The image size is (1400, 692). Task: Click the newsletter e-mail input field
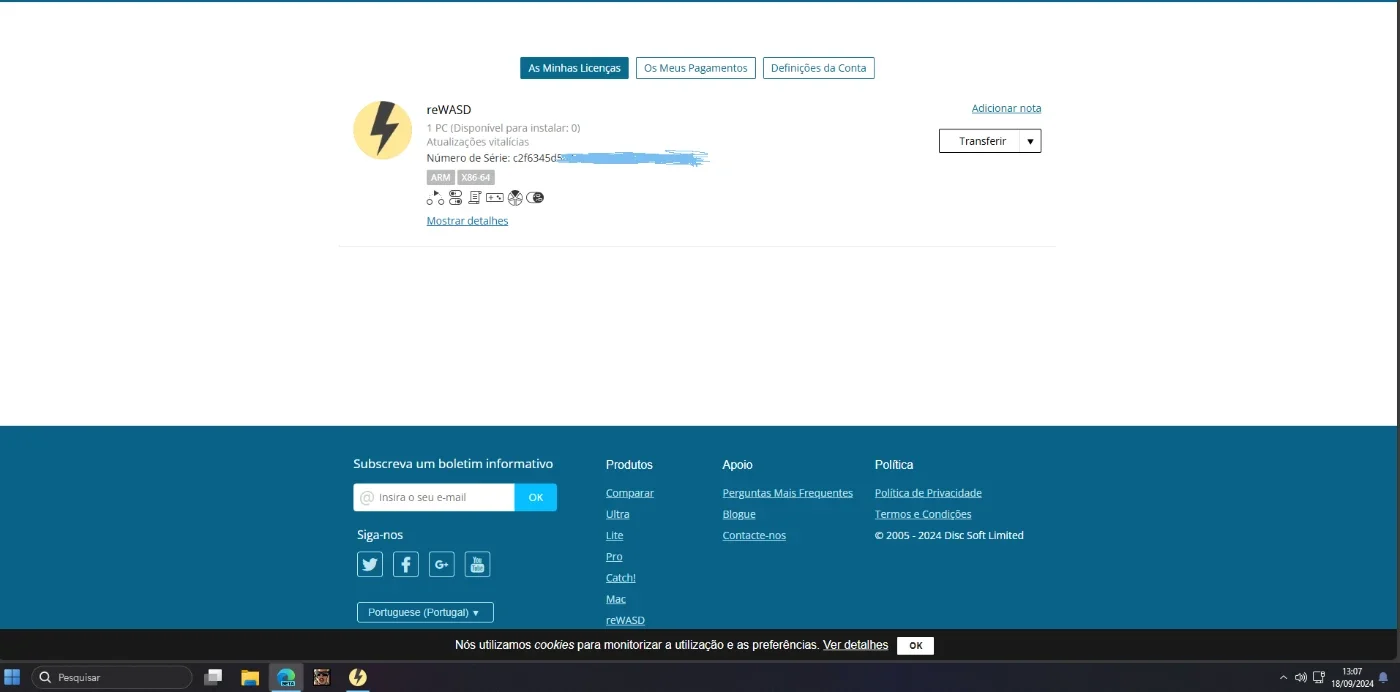coord(434,497)
